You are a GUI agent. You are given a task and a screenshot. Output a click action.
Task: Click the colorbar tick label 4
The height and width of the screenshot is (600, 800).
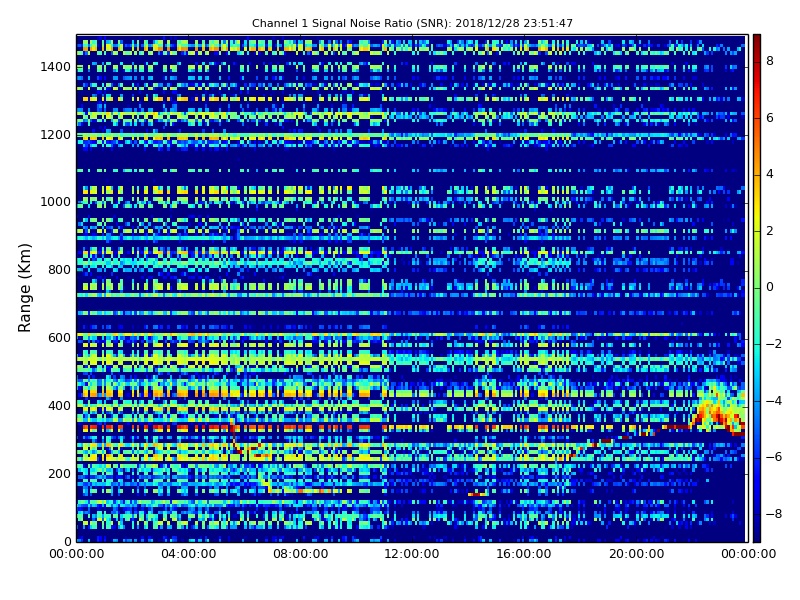click(770, 174)
